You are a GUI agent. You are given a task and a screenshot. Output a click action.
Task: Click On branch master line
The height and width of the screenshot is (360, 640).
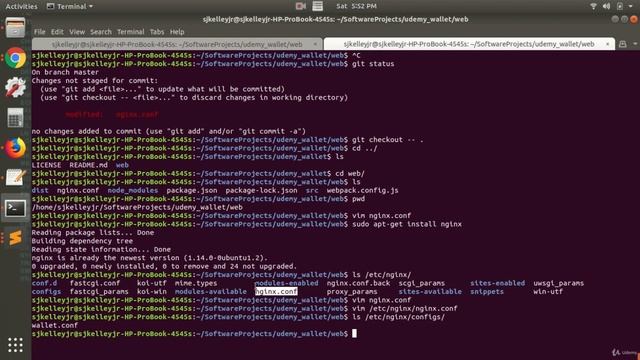click(65, 72)
